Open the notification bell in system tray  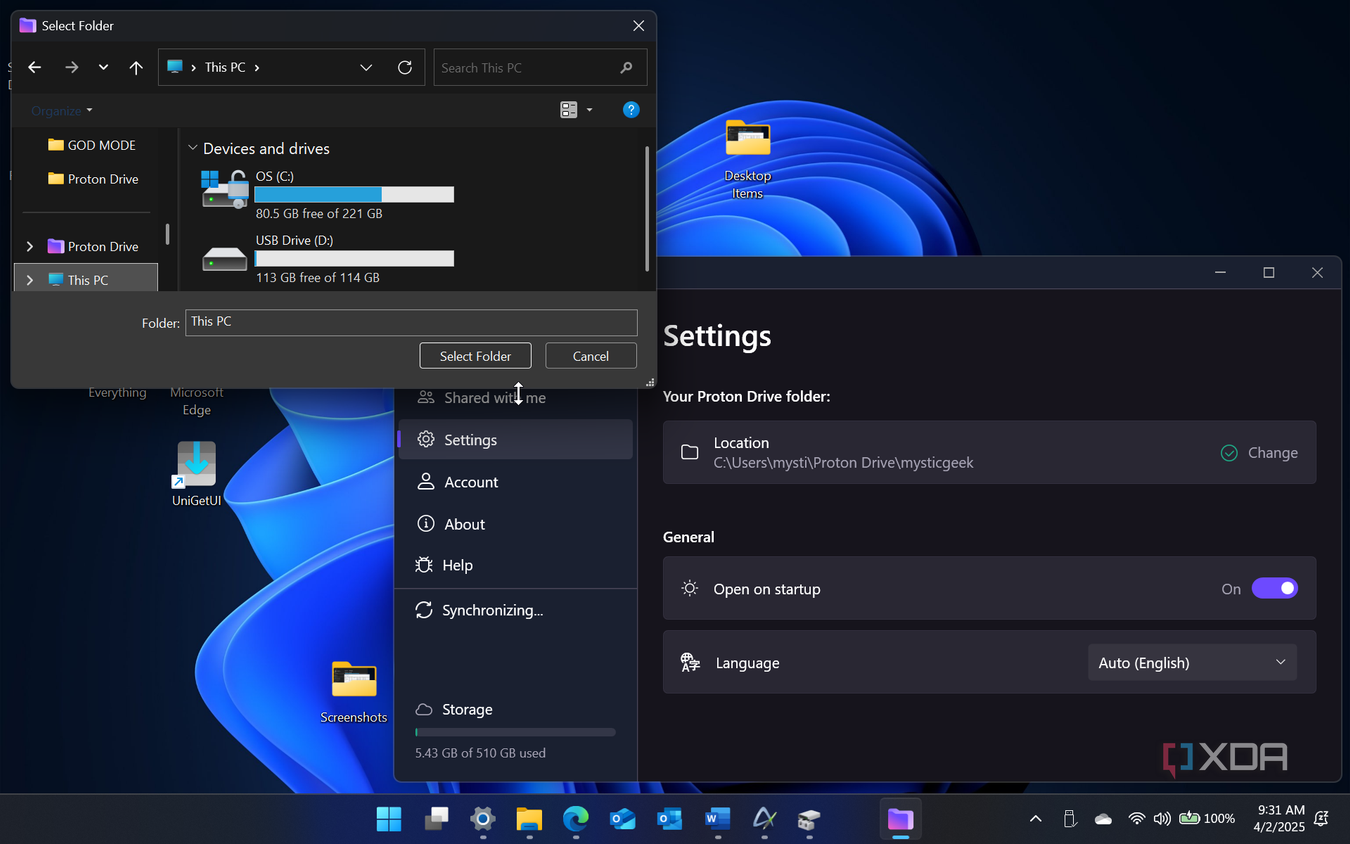[1322, 819]
